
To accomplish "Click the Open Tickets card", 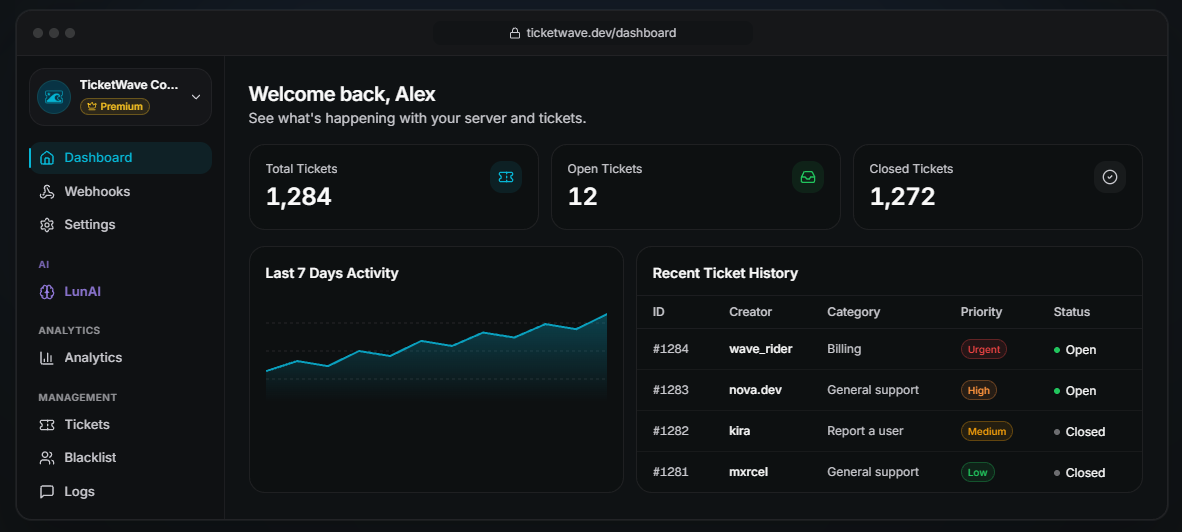I will pos(696,187).
